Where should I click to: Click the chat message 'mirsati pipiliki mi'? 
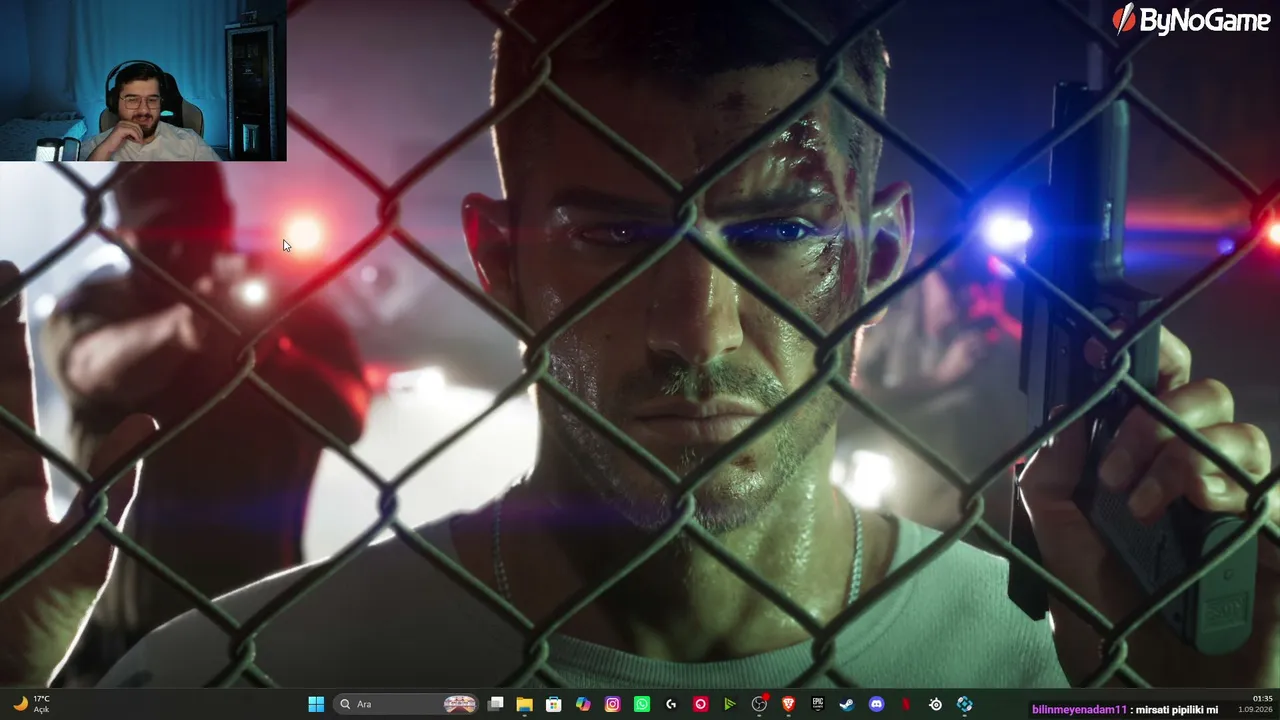[1177, 710]
